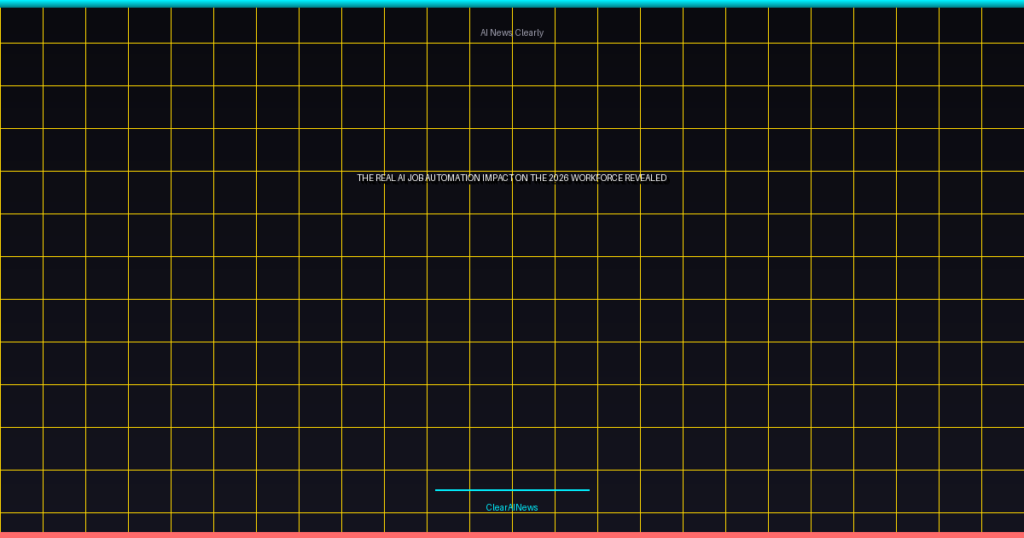
Task: Click the cyan divider line above ClearAINews
Action: [512, 490]
